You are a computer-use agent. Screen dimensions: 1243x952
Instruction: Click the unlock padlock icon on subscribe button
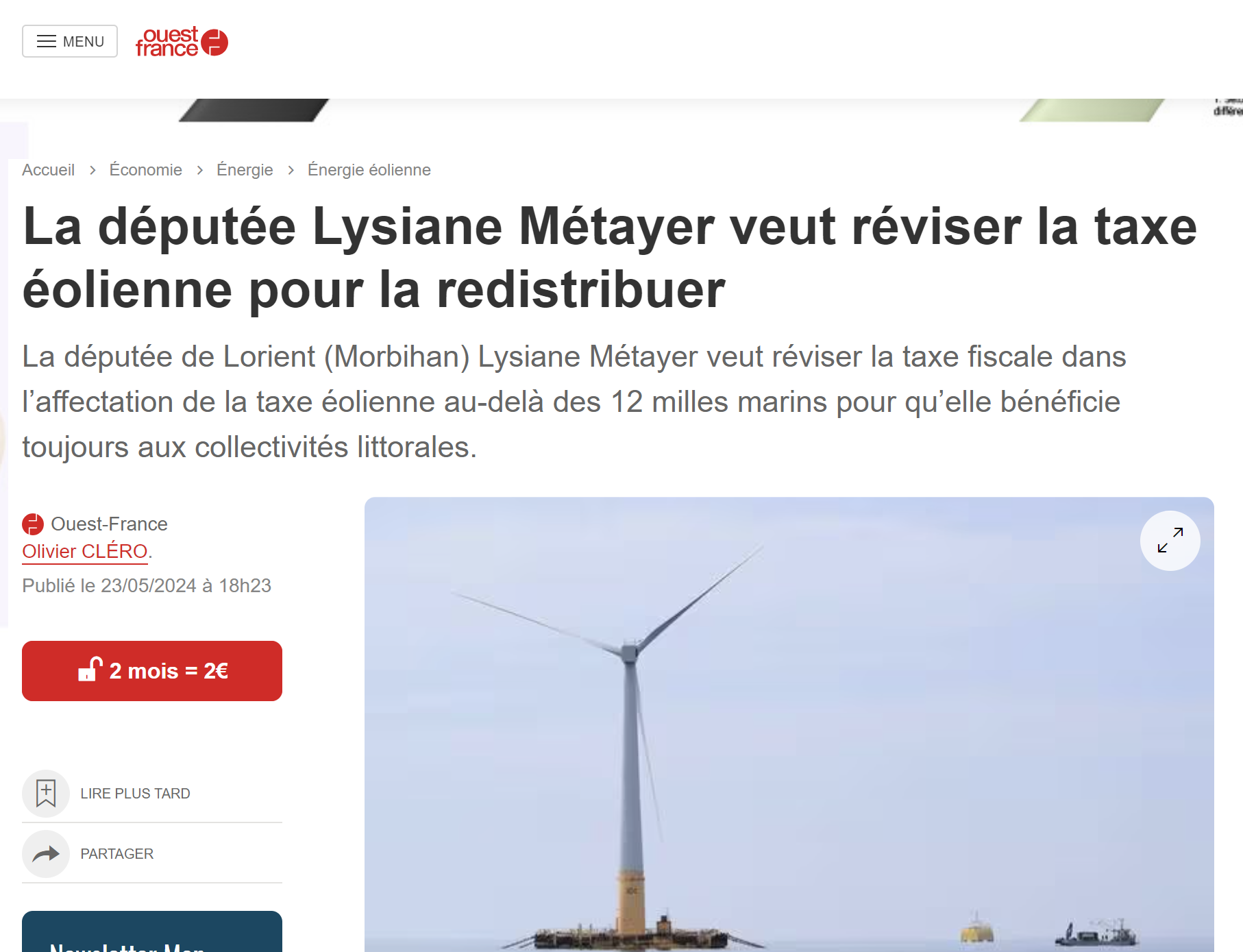tap(90, 669)
